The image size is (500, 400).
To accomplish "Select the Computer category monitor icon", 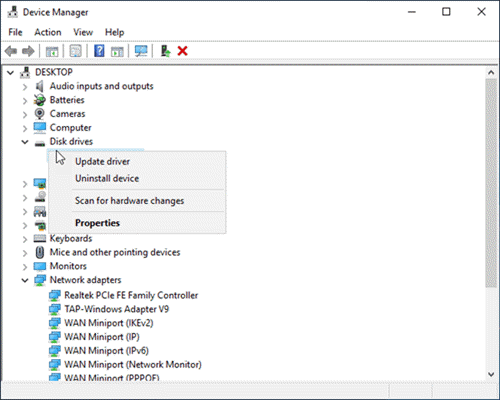I will point(40,128).
